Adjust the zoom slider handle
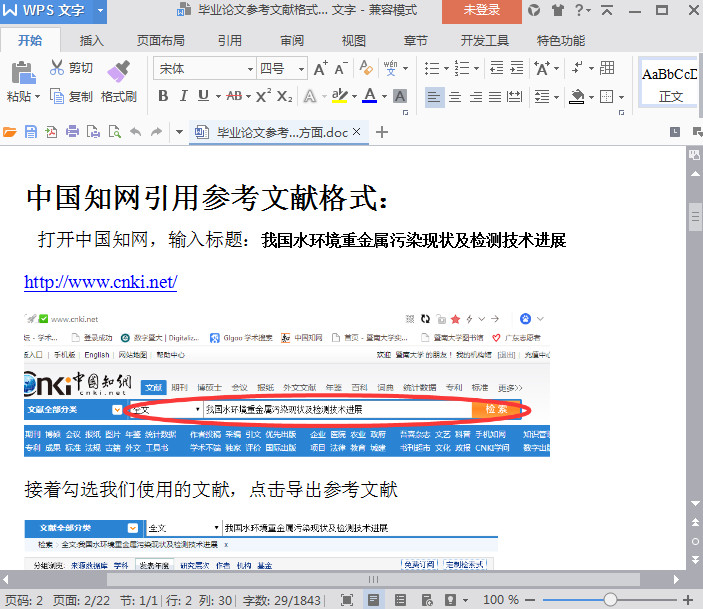Viewport: 703px width, 609px height. click(610, 600)
